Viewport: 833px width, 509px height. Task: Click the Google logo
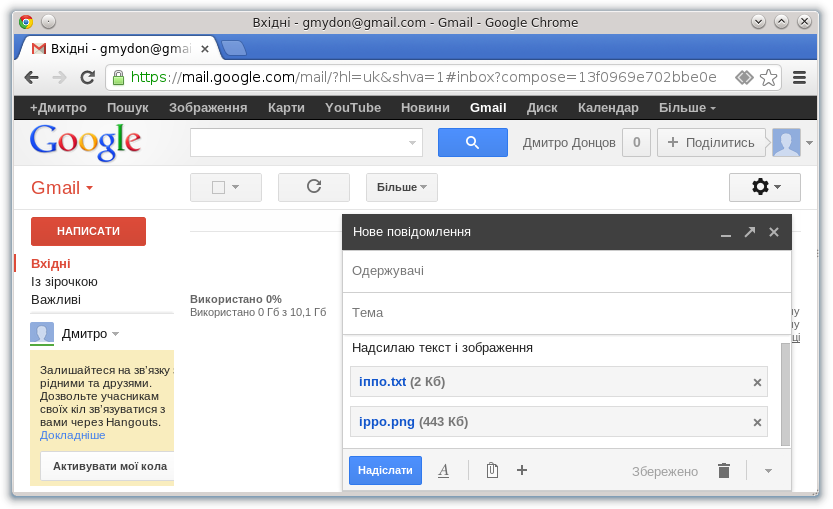point(85,142)
